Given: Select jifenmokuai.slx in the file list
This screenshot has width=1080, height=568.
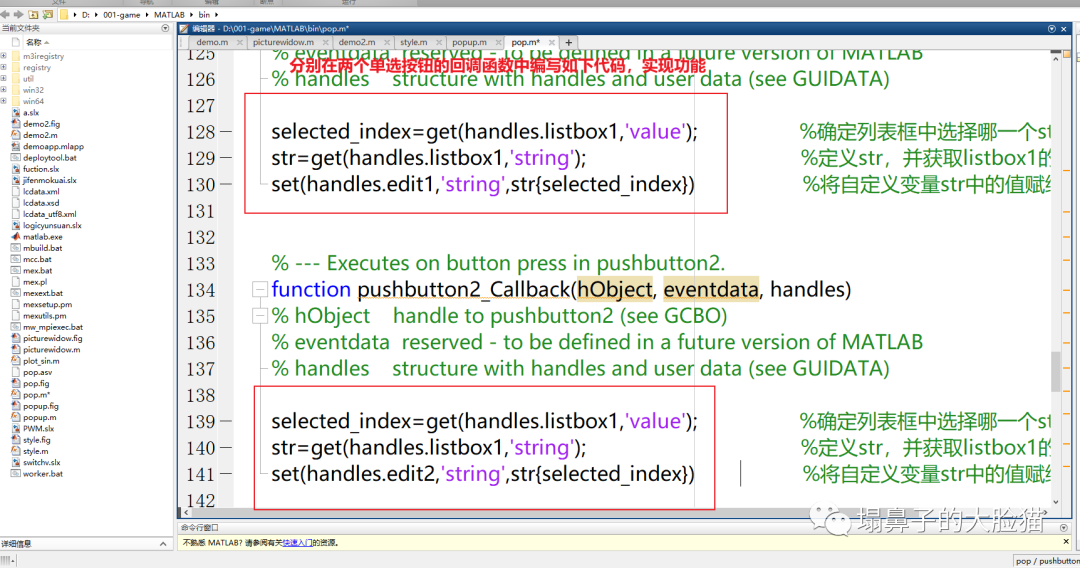Looking at the screenshot, I should pos(50,180).
